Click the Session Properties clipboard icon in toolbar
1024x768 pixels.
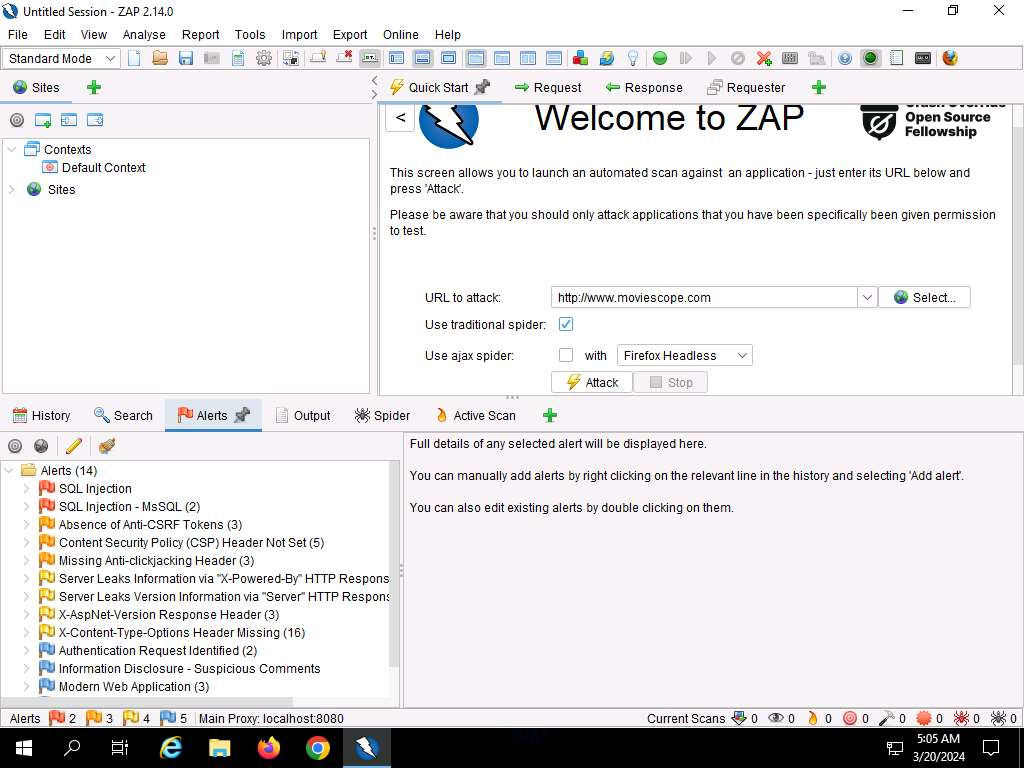click(x=238, y=58)
